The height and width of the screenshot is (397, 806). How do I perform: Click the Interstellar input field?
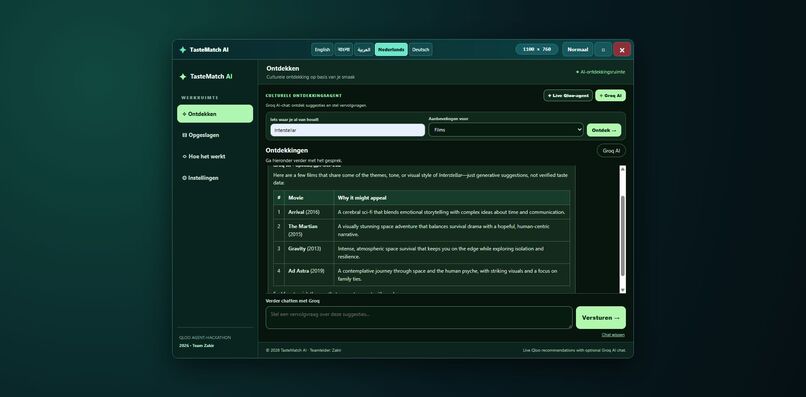coord(347,130)
